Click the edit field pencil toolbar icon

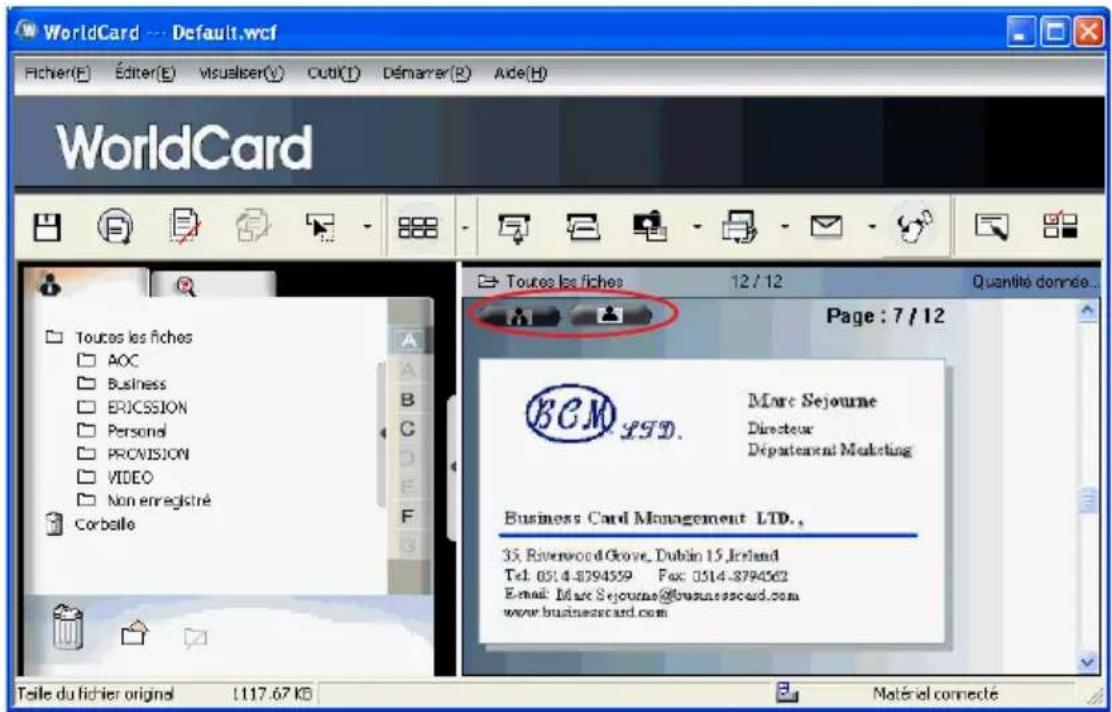pos(991,228)
